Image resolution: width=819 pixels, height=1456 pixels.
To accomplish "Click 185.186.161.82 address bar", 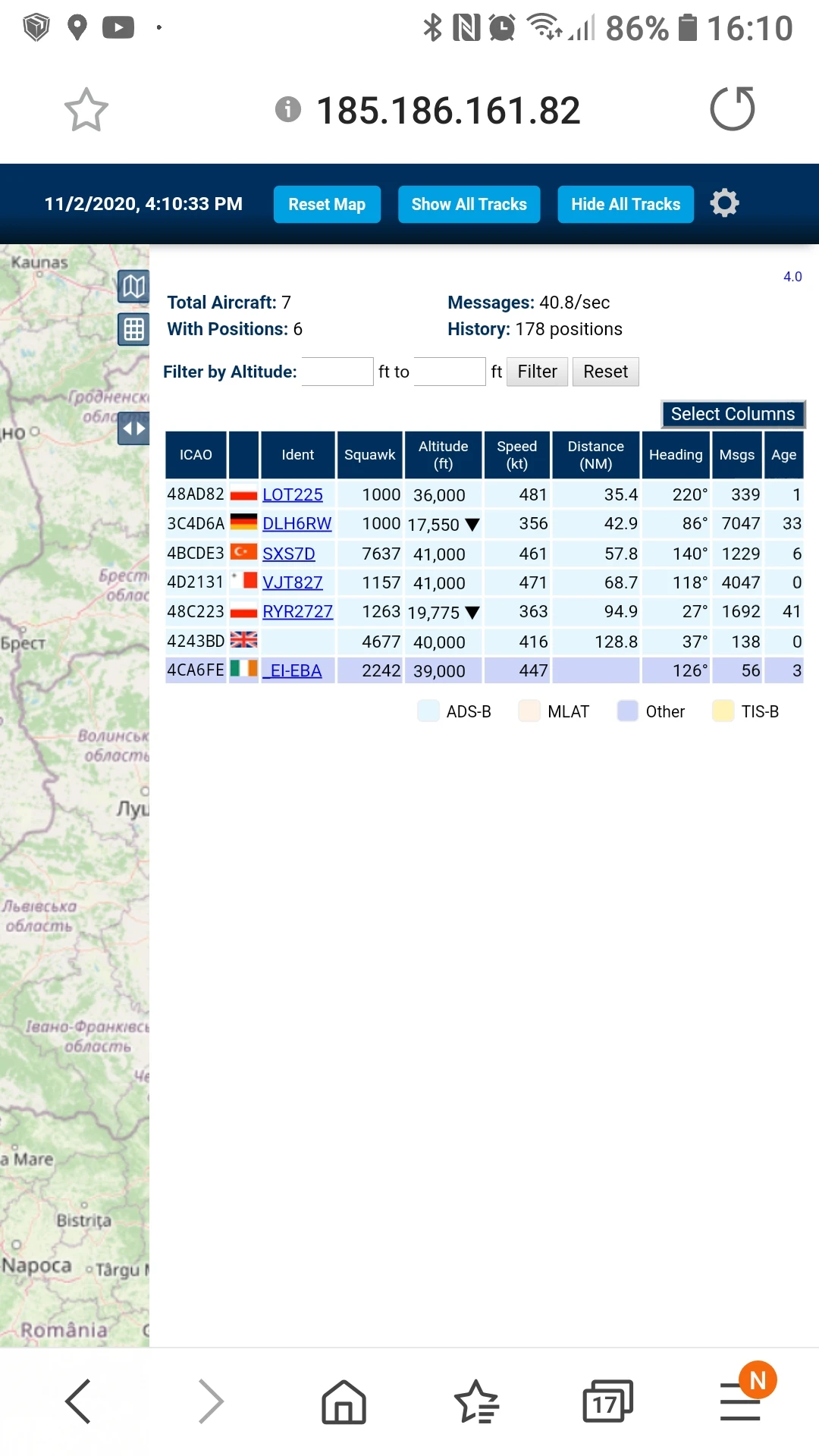I will [x=448, y=111].
